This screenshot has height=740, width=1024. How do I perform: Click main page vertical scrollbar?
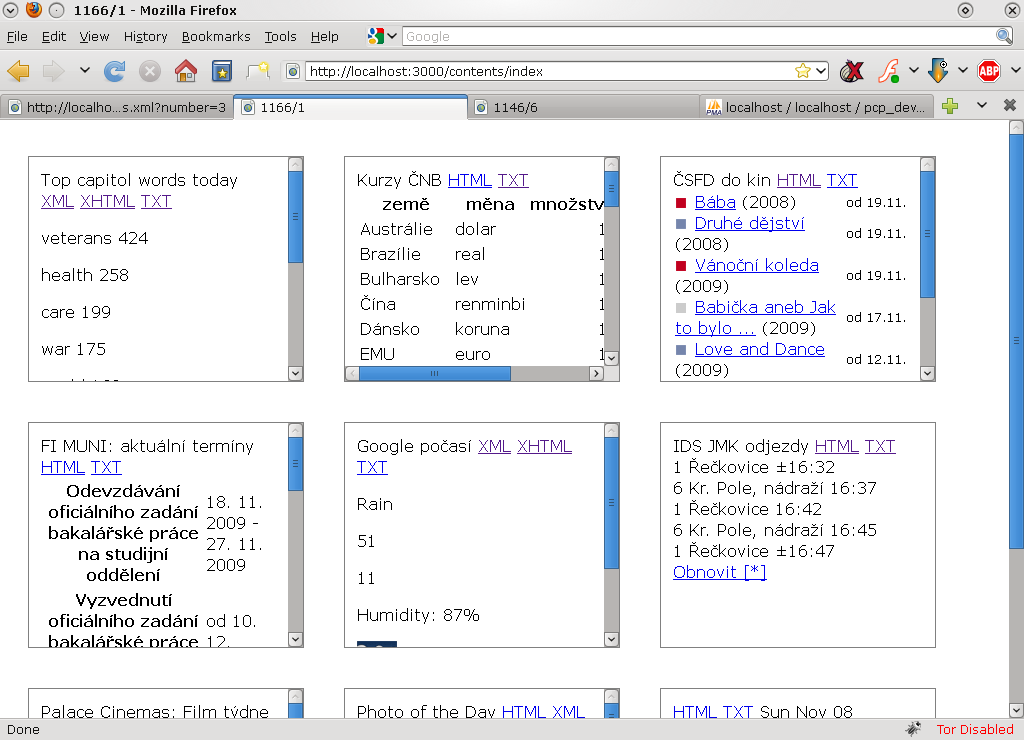pyautogui.click(x=1016, y=342)
